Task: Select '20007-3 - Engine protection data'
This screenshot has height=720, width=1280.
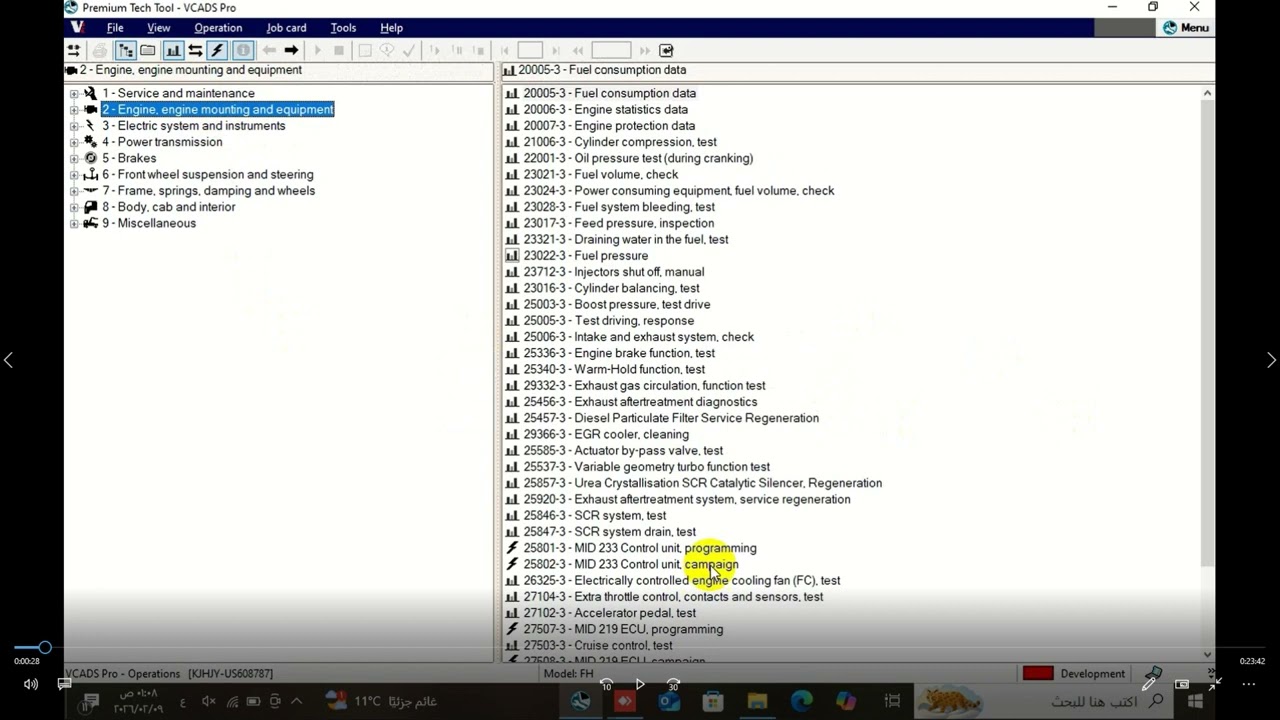Action: (609, 126)
